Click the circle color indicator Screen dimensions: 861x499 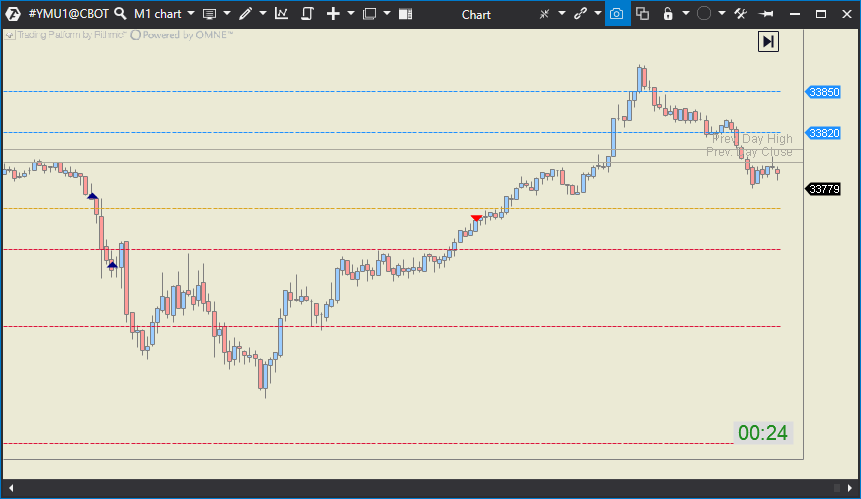point(703,14)
